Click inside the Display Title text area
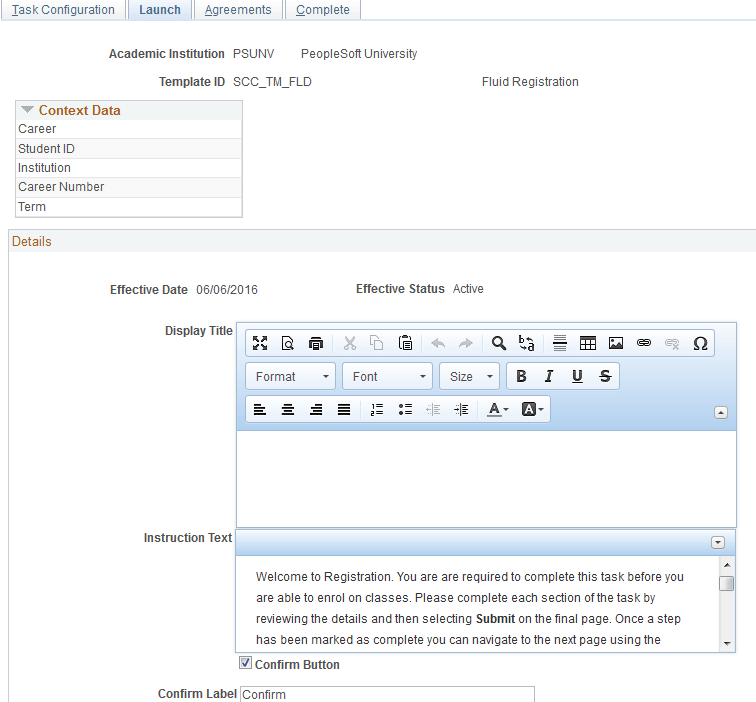 point(486,479)
